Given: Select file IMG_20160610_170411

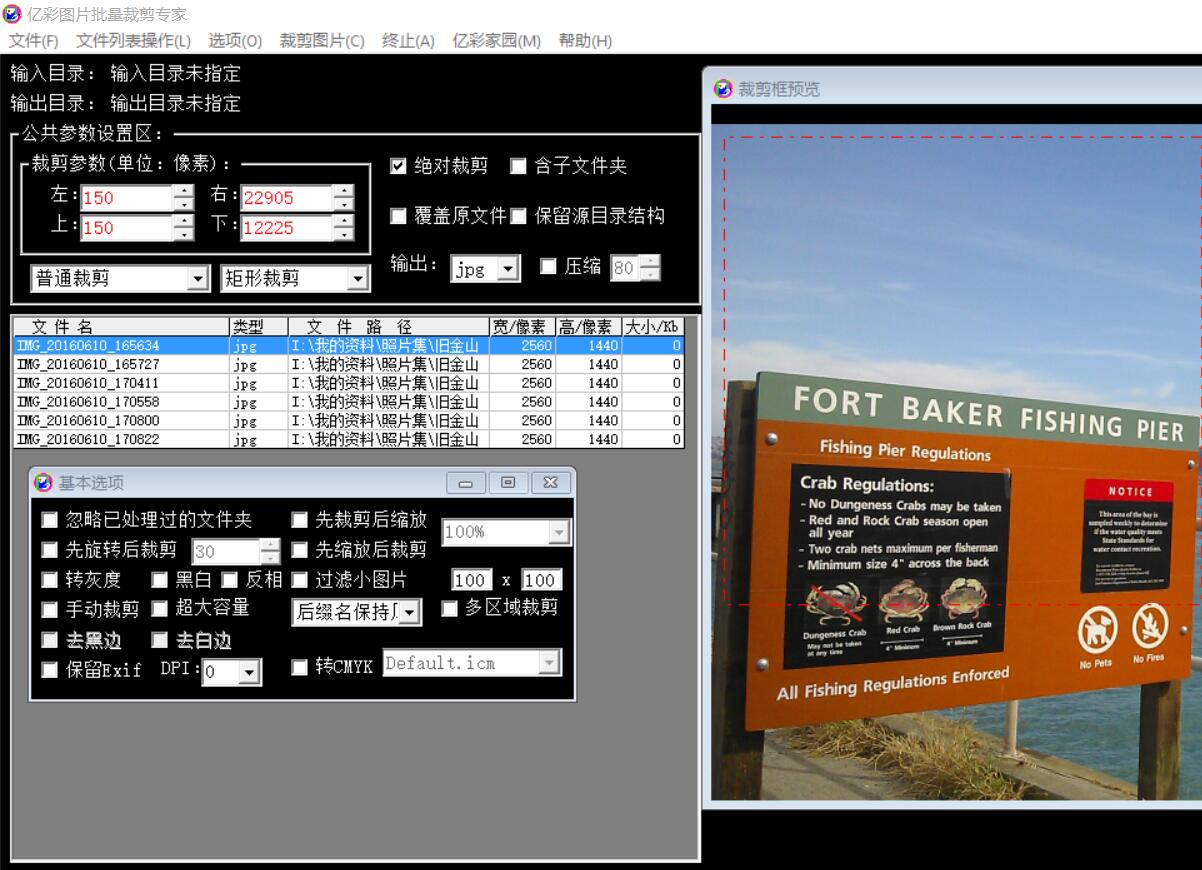Looking at the screenshot, I should (x=348, y=383).
